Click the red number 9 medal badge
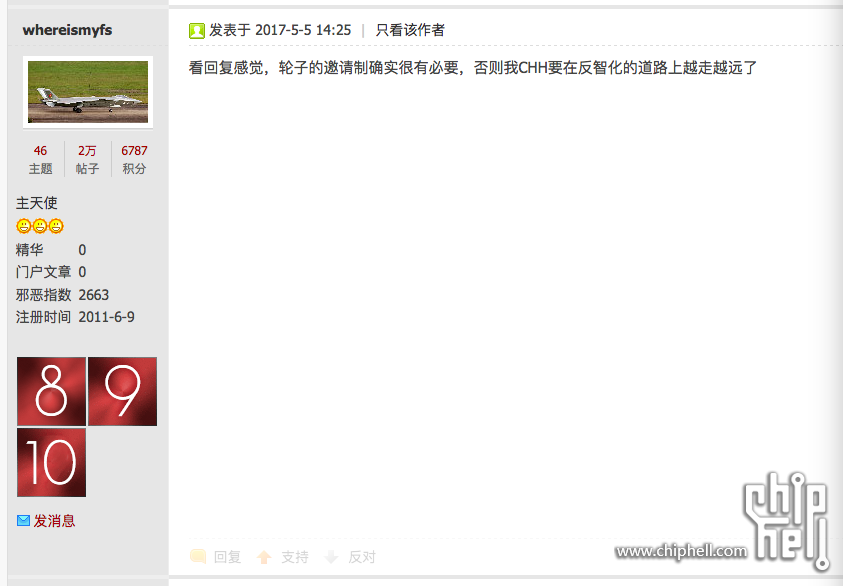 (123, 391)
